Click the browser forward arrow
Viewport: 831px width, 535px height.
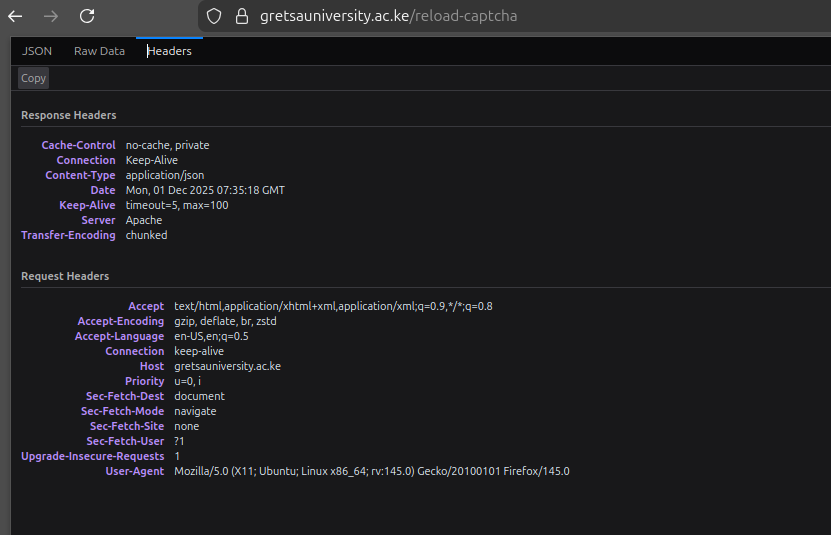click(51, 16)
